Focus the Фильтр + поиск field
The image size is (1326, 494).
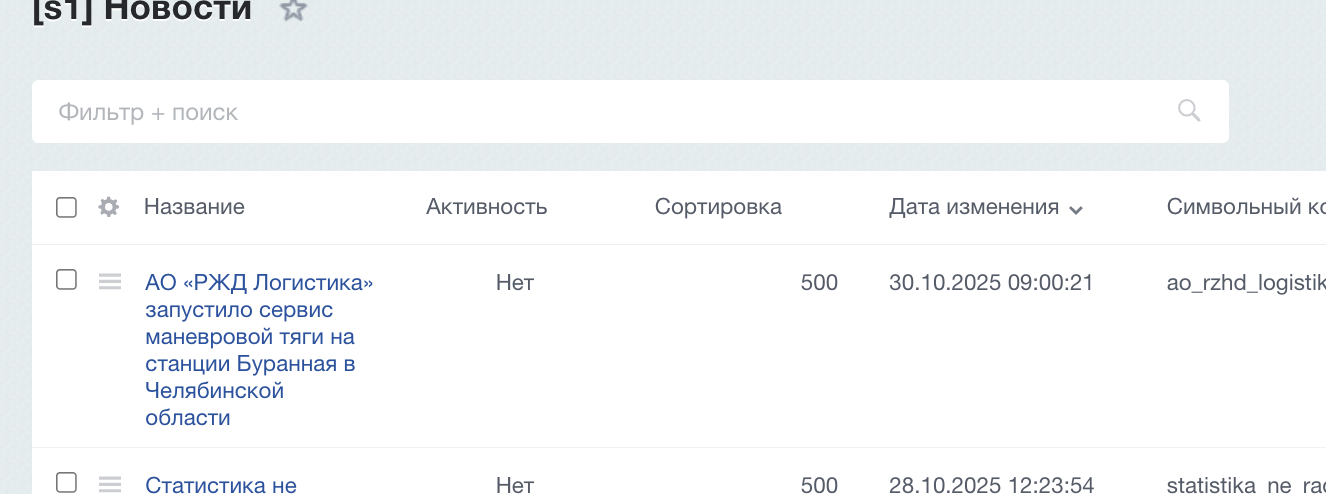600,112
